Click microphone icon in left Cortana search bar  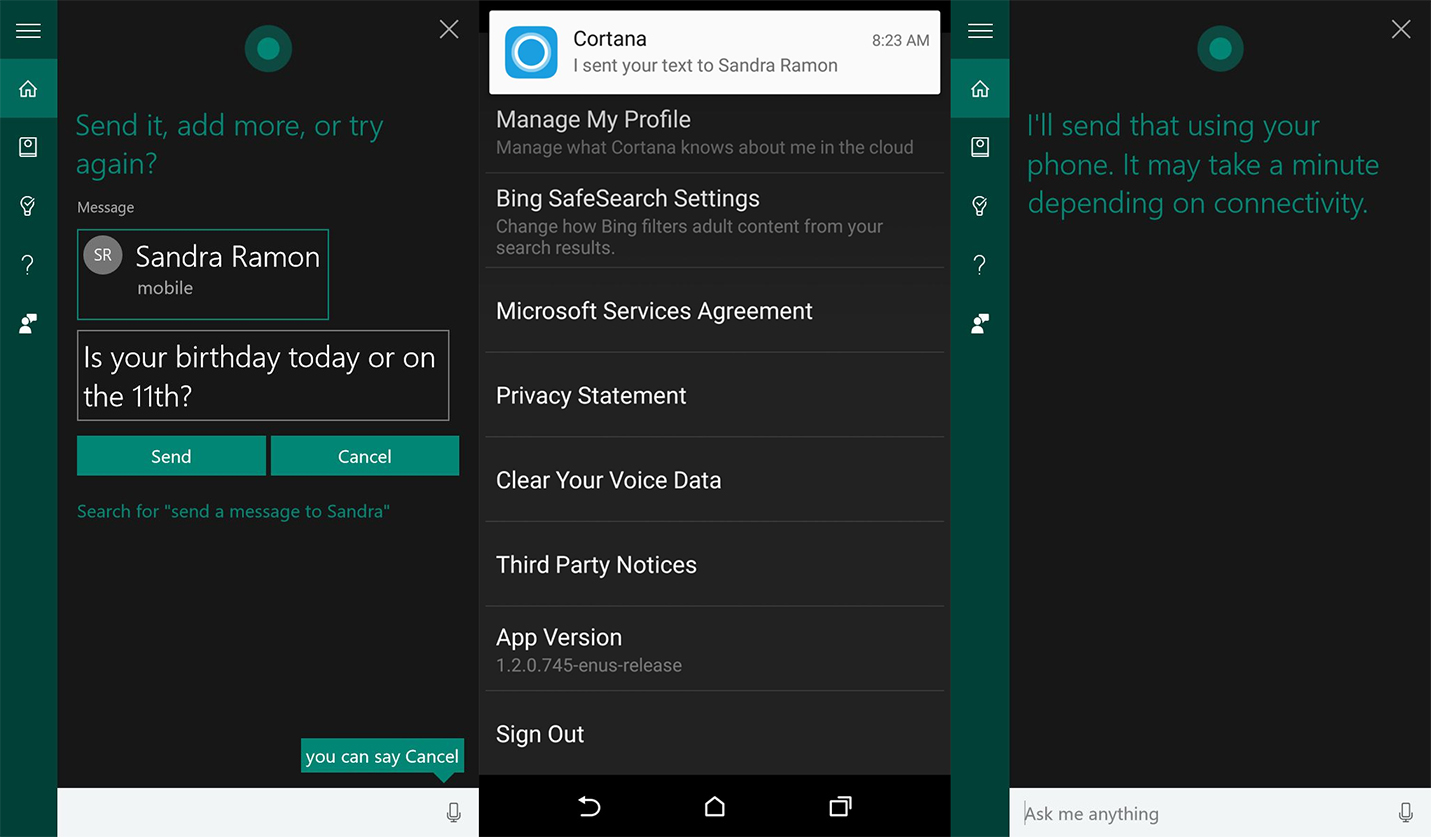coord(454,813)
